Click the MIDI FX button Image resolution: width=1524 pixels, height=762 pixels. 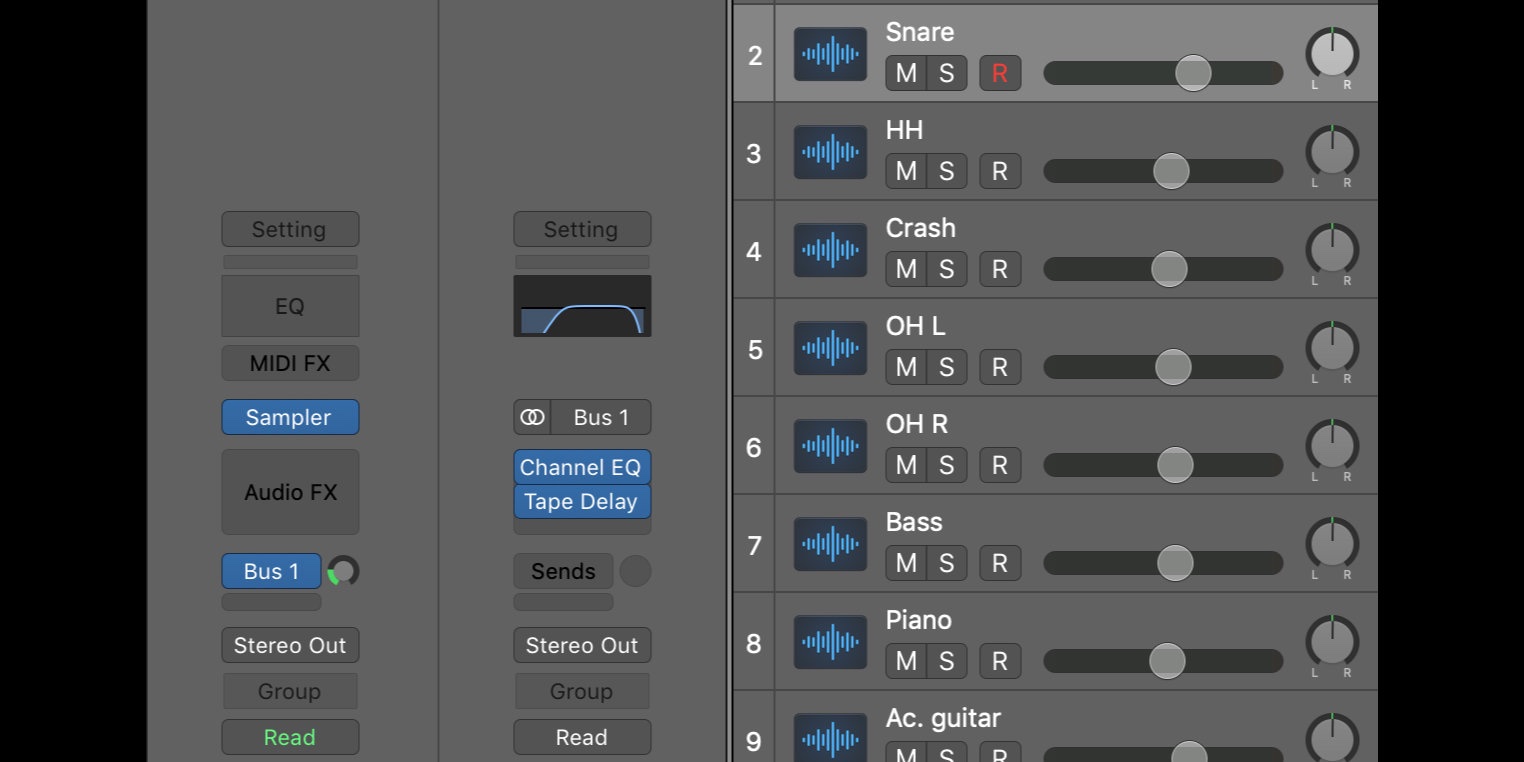tap(290, 363)
